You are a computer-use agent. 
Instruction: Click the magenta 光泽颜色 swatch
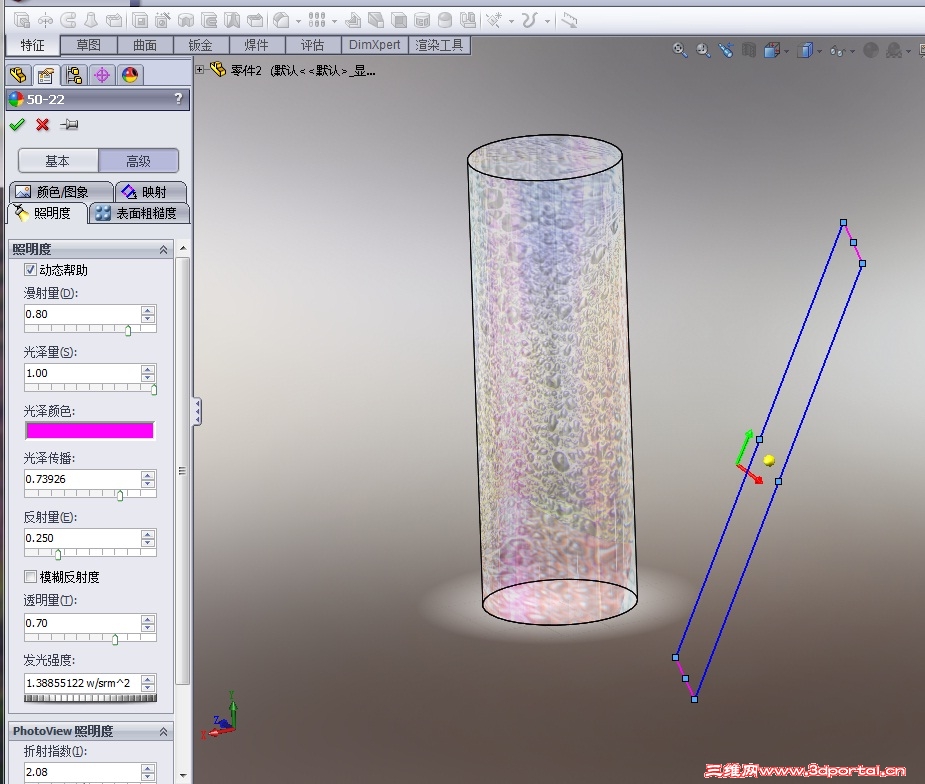pos(90,431)
